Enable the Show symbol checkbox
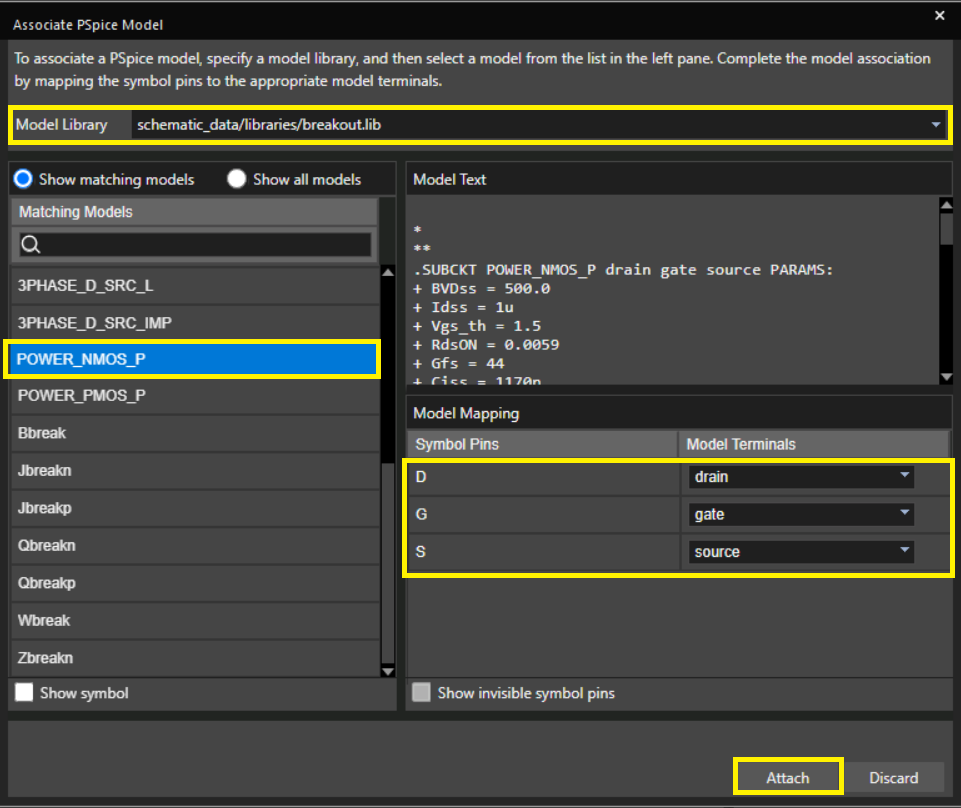 (24, 693)
